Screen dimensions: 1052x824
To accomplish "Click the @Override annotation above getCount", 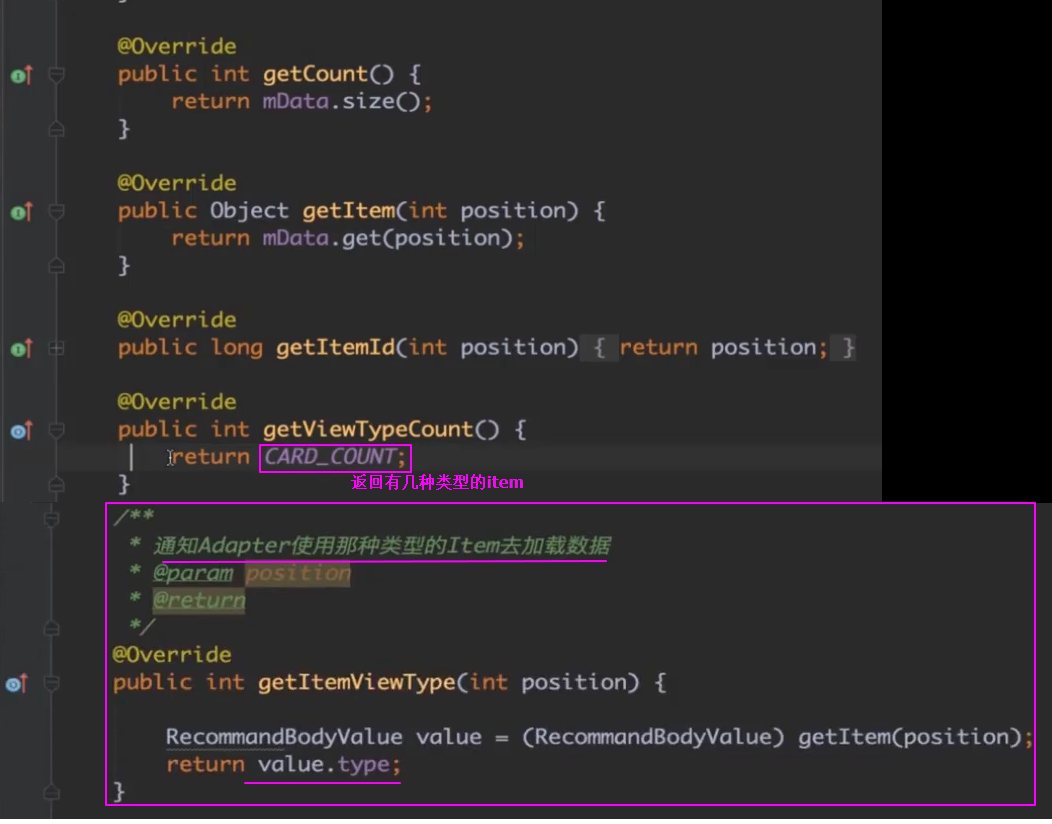I will point(176,46).
